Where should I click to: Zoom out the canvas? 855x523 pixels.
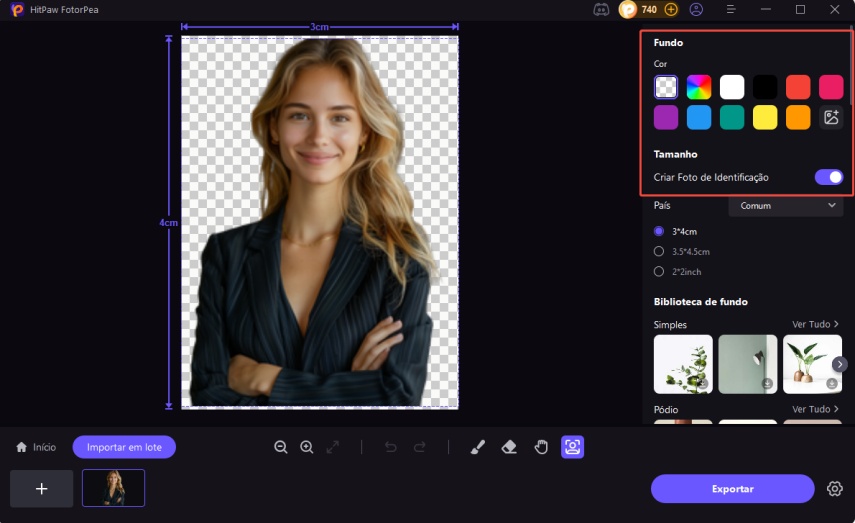point(281,447)
